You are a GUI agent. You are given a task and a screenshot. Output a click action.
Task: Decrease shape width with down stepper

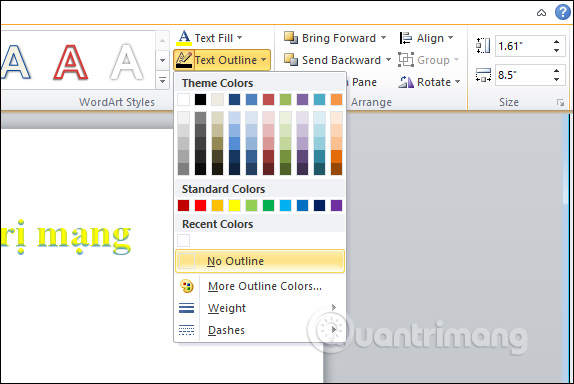[x=556, y=79]
